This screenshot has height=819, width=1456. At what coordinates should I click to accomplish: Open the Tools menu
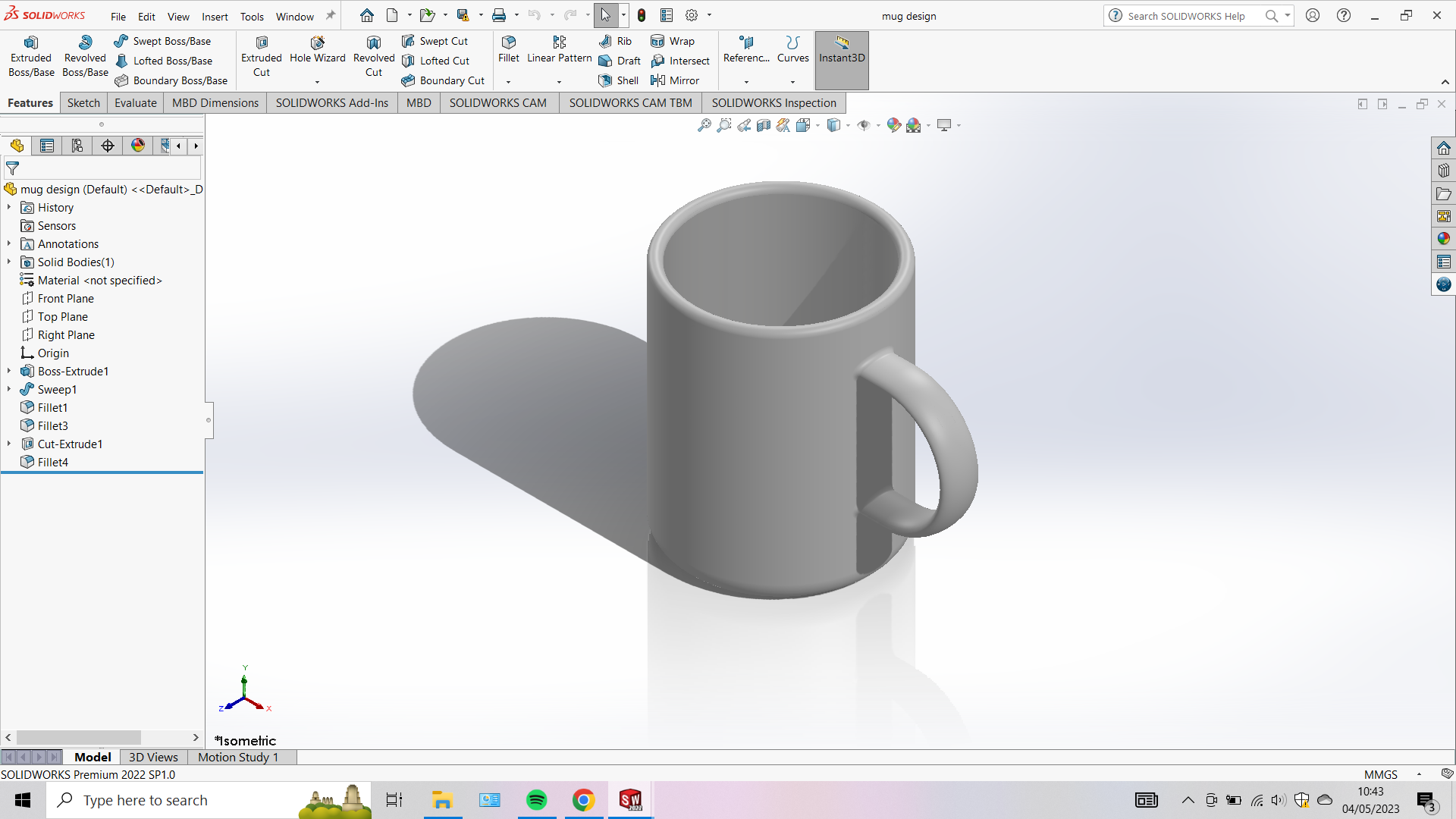click(252, 16)
